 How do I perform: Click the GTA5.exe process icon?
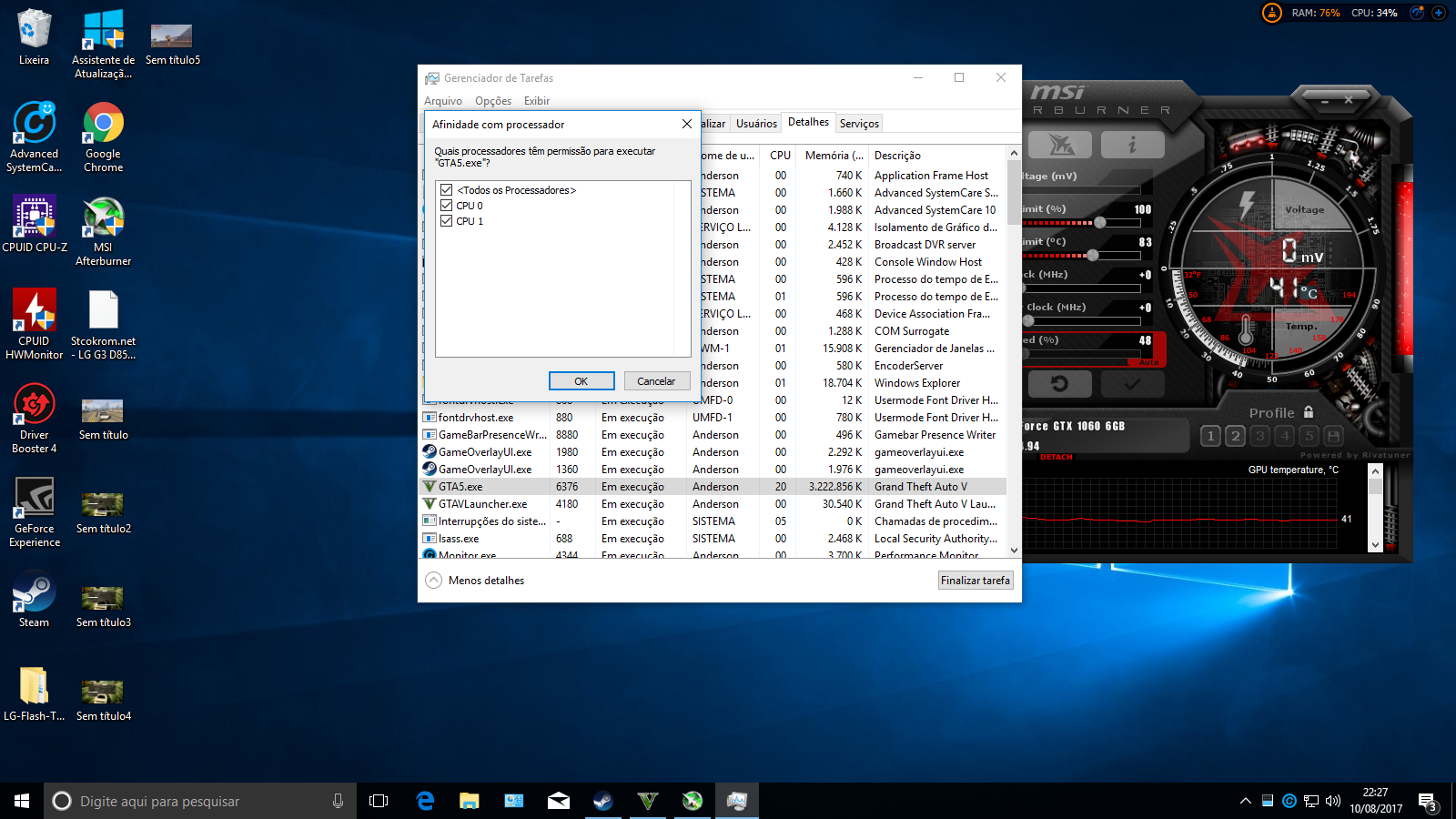point(430,487)
